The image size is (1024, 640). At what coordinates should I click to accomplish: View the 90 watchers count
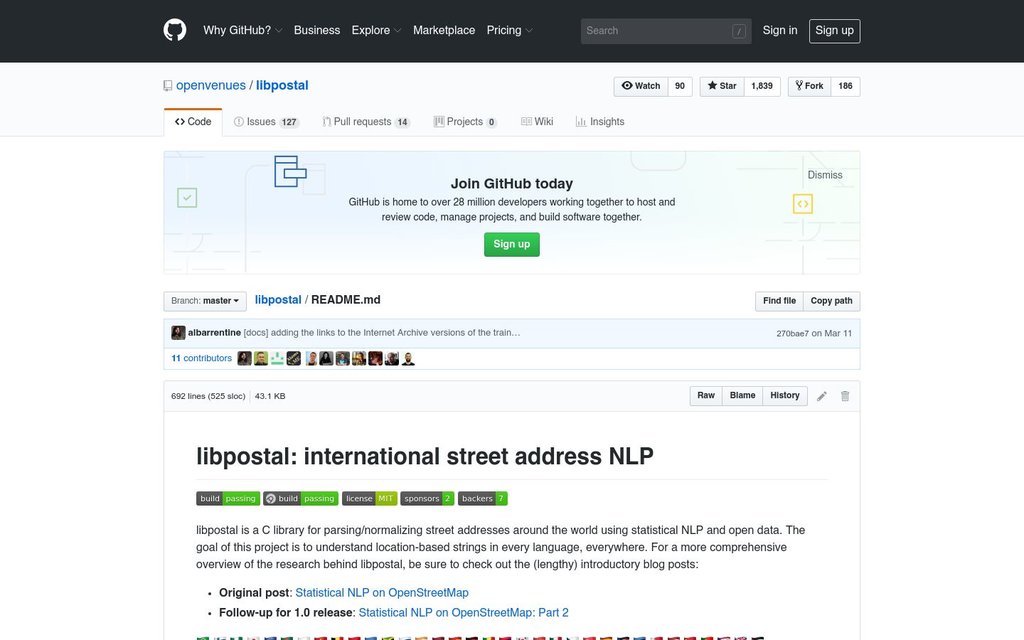(x=680, y=86)
